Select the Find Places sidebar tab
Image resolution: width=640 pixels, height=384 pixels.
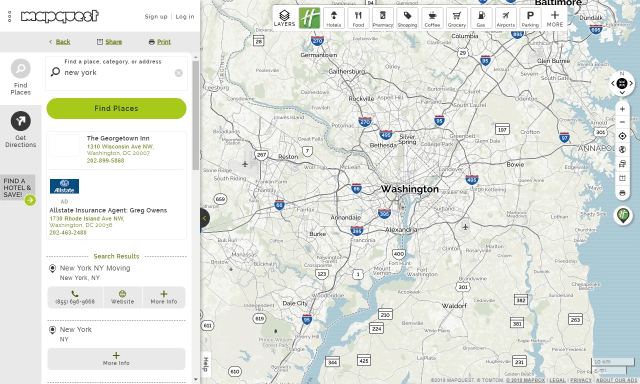point(20,77)
